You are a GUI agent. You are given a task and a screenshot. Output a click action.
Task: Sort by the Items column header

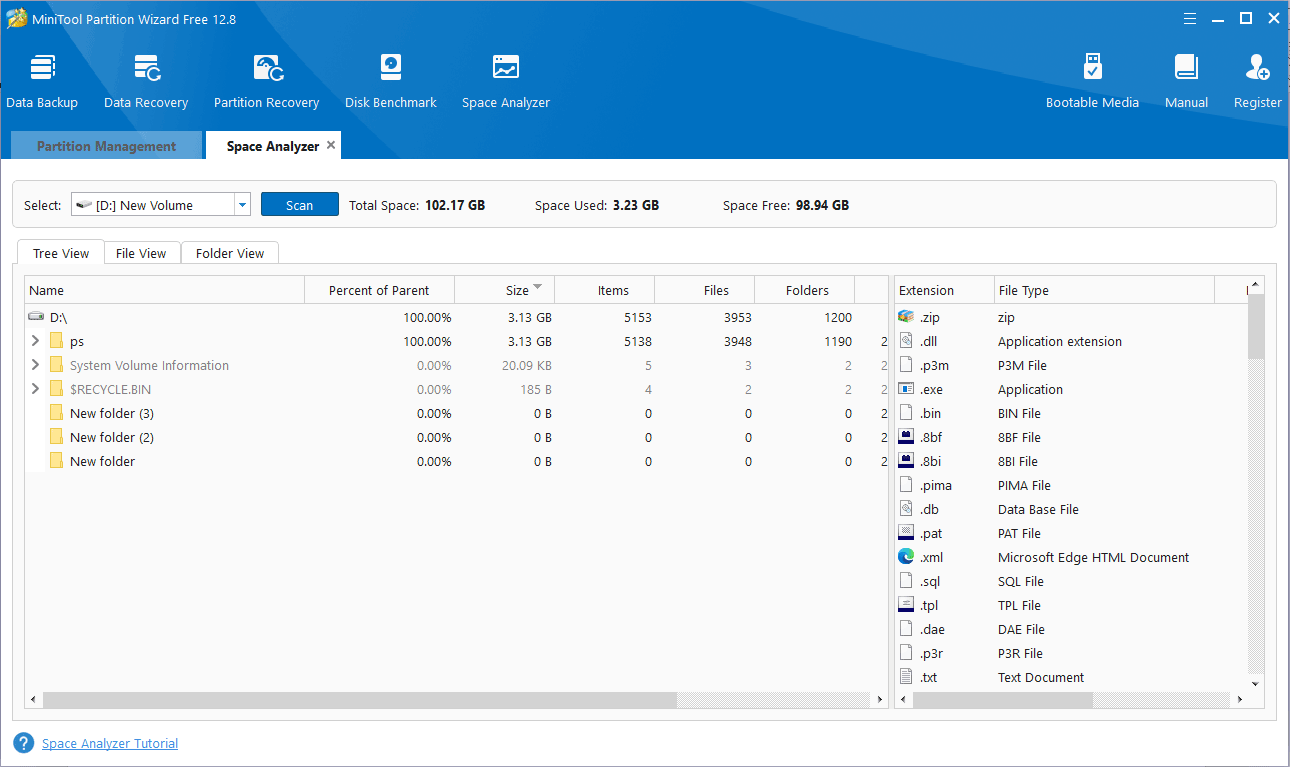coord(604,290)
